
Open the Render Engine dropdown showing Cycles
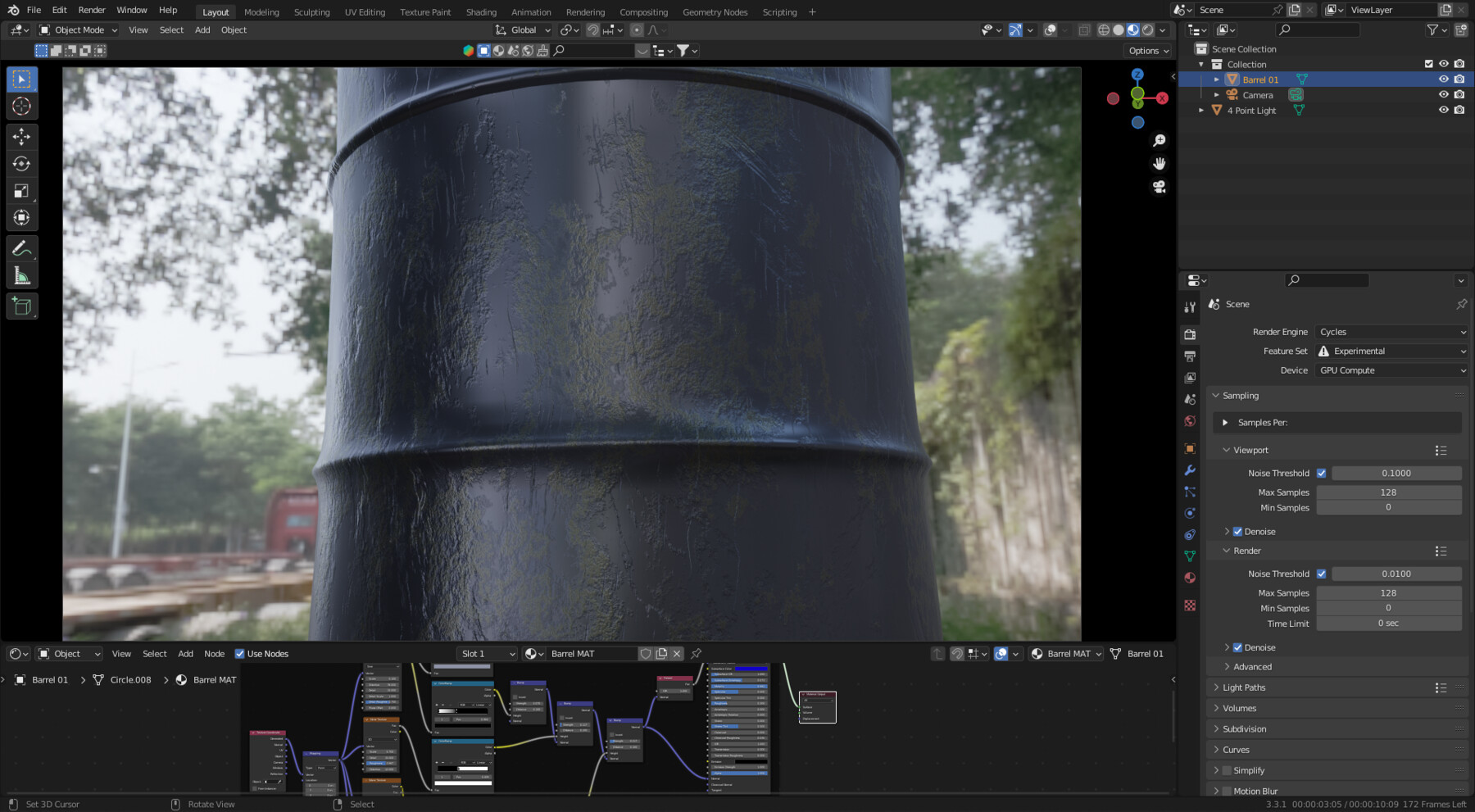pos(1391,332)
